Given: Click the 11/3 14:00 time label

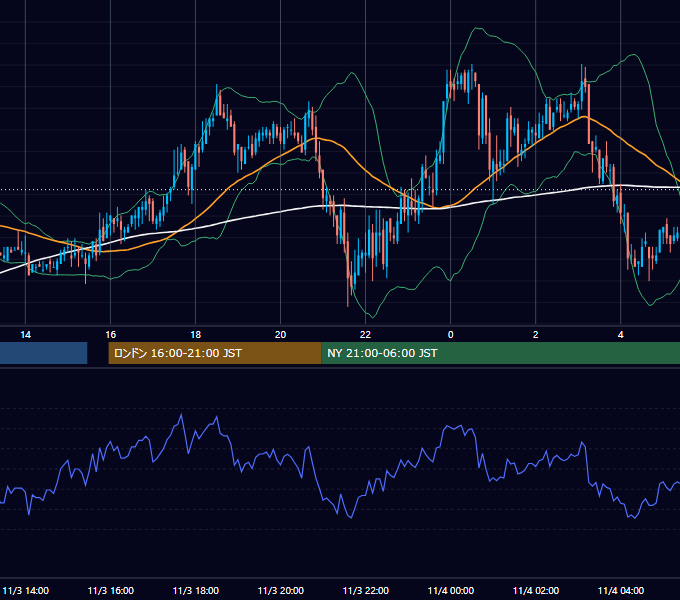Looking at the screenshot, I should coord(26,590).
